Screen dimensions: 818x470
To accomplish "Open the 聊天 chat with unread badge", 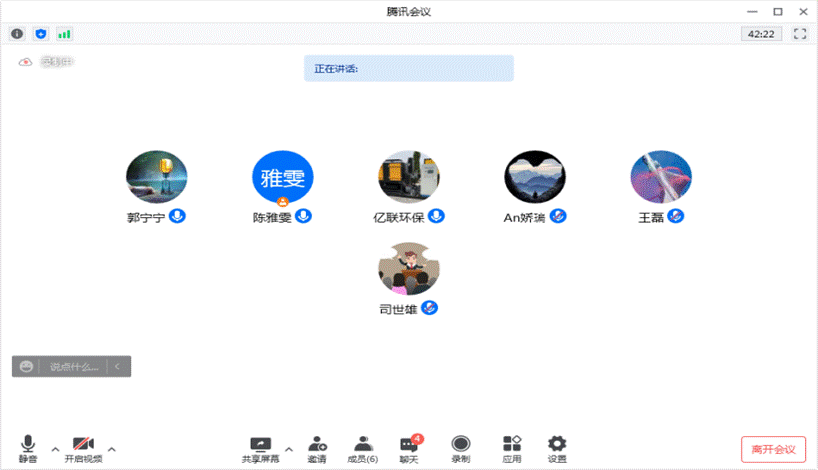I will click(409, 448).
